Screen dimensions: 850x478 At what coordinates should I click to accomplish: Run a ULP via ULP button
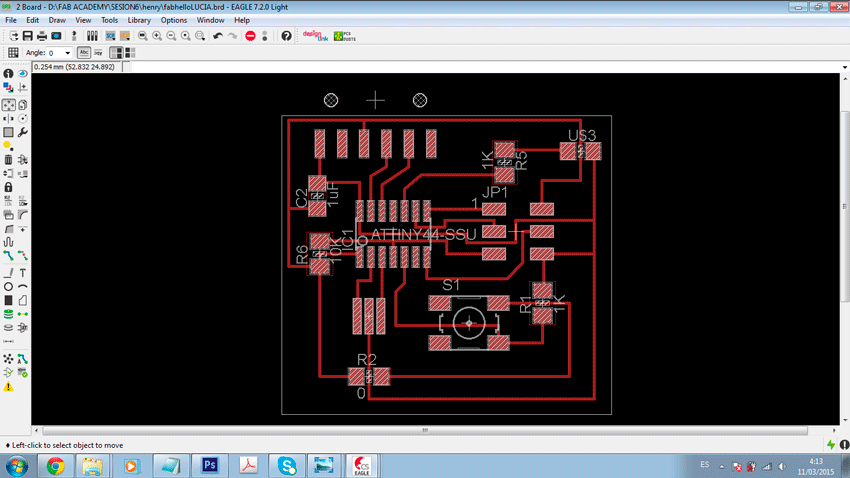125,36
